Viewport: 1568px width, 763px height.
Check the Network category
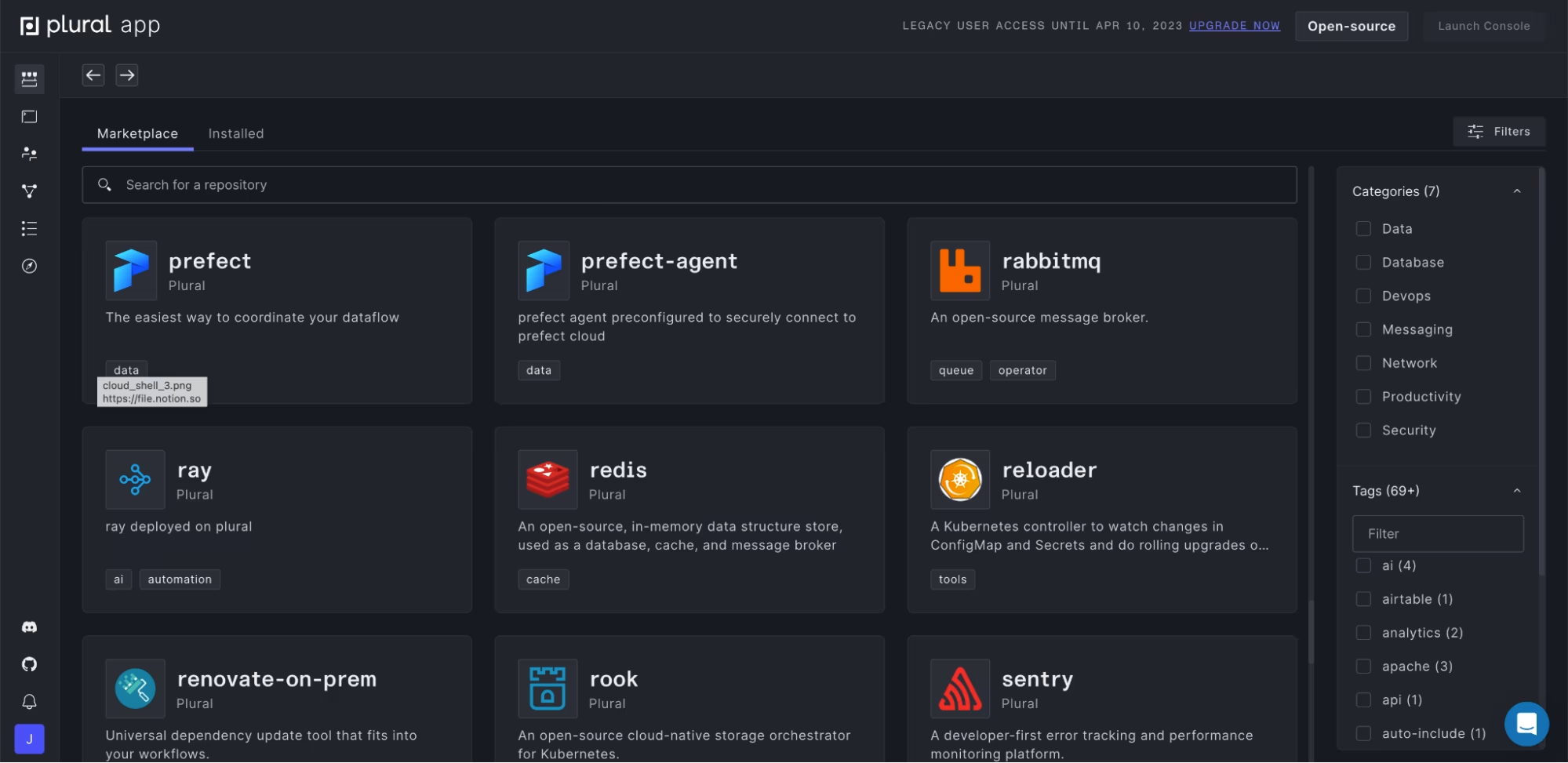click(1363, 364)
